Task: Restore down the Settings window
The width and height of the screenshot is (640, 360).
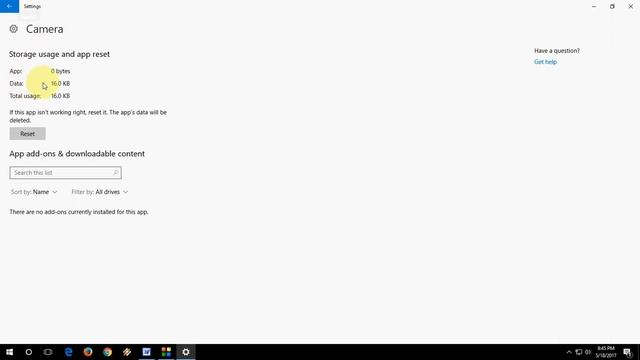Action: pyautogui.click(x=612, y=7)
